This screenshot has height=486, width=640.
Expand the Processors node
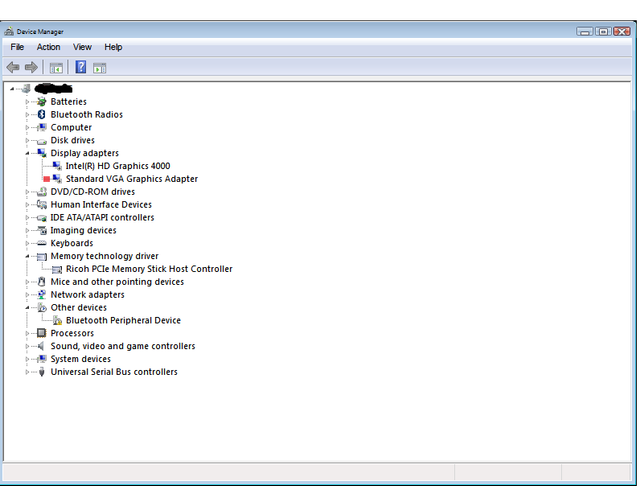pyautogui.click(x=27, y=333)
